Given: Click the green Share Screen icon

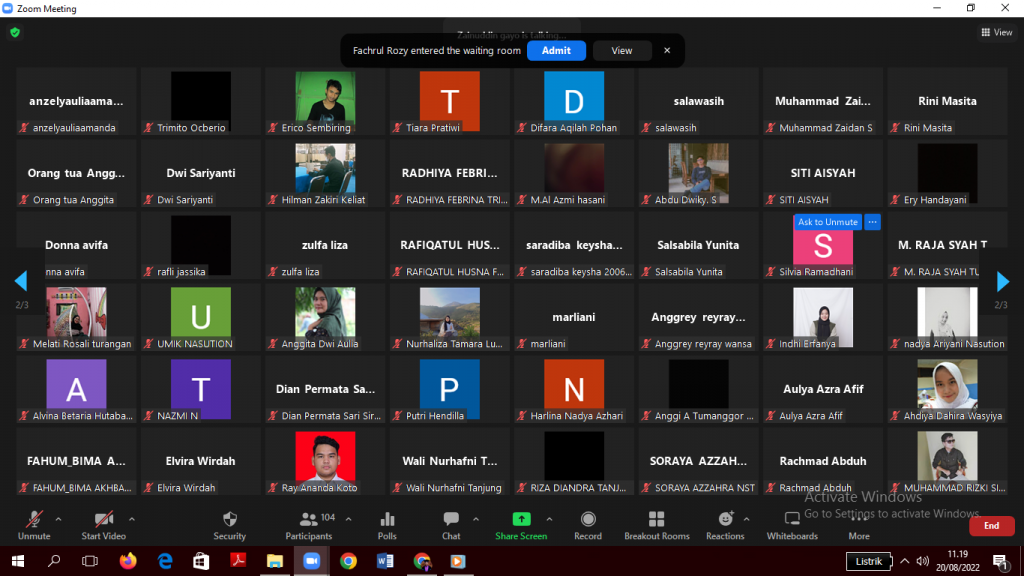Looking at the screenshot, I should [521, 519].
